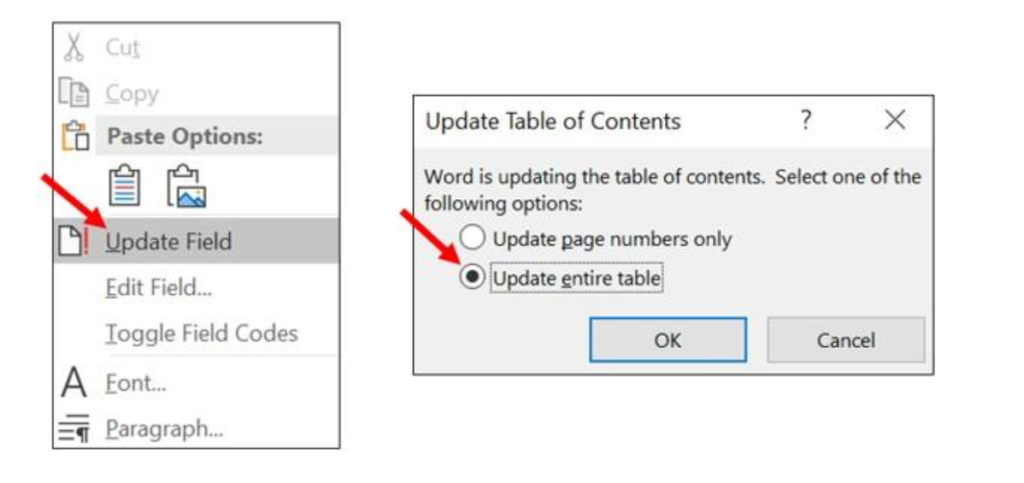Click the Copy pages icon
Image resolution: width=1024 pixels, height=483 pixels.
click(x=74, y=93)
